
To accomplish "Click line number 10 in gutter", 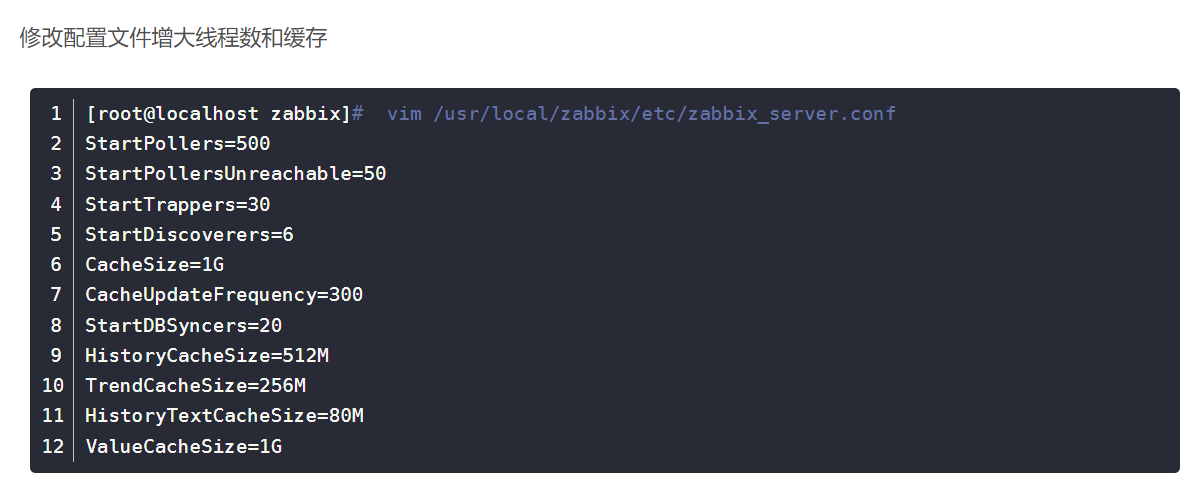I will coord(53,385).
